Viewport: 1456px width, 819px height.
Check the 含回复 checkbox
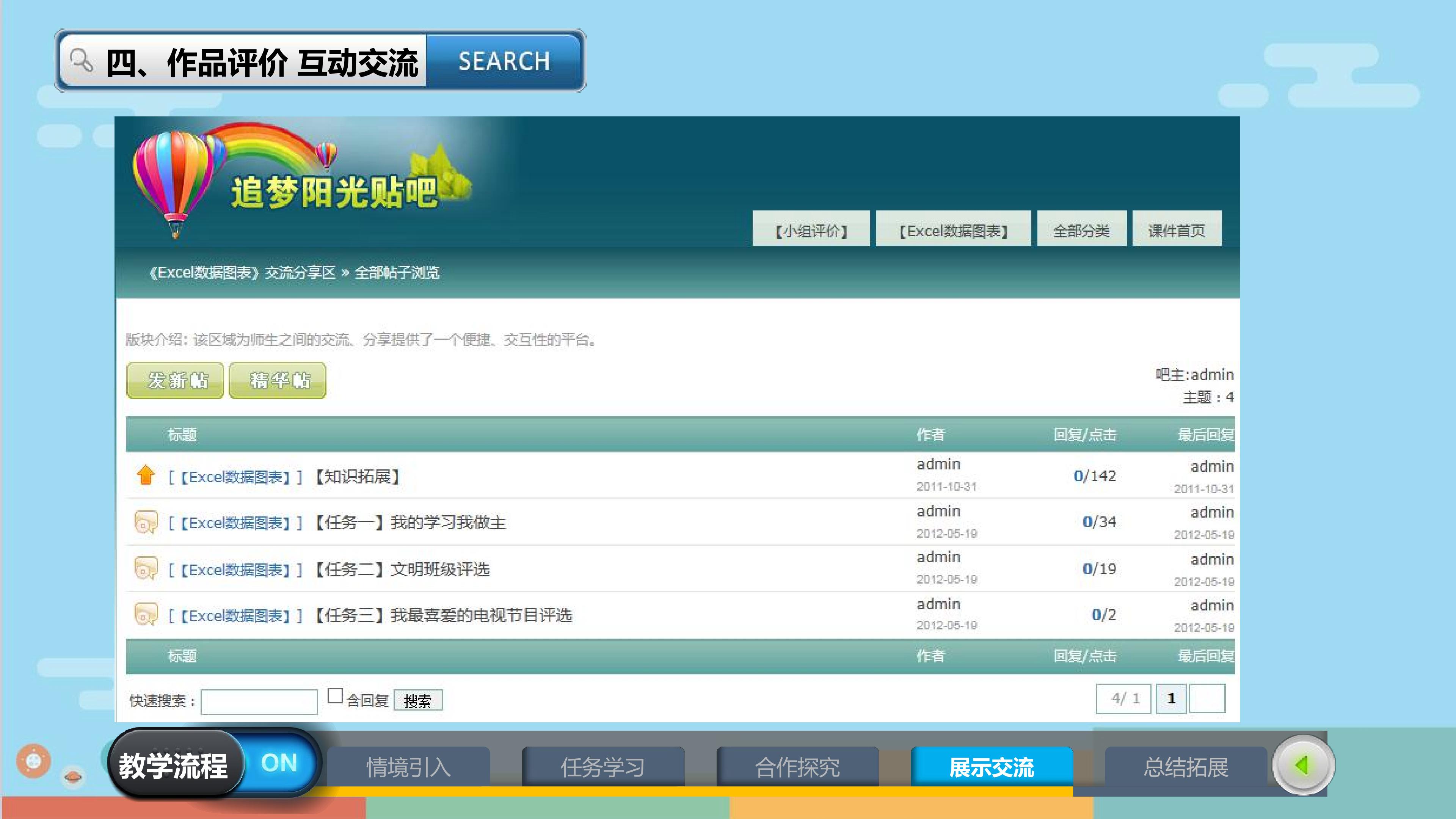pyautogui.click(x=335, y=696)
